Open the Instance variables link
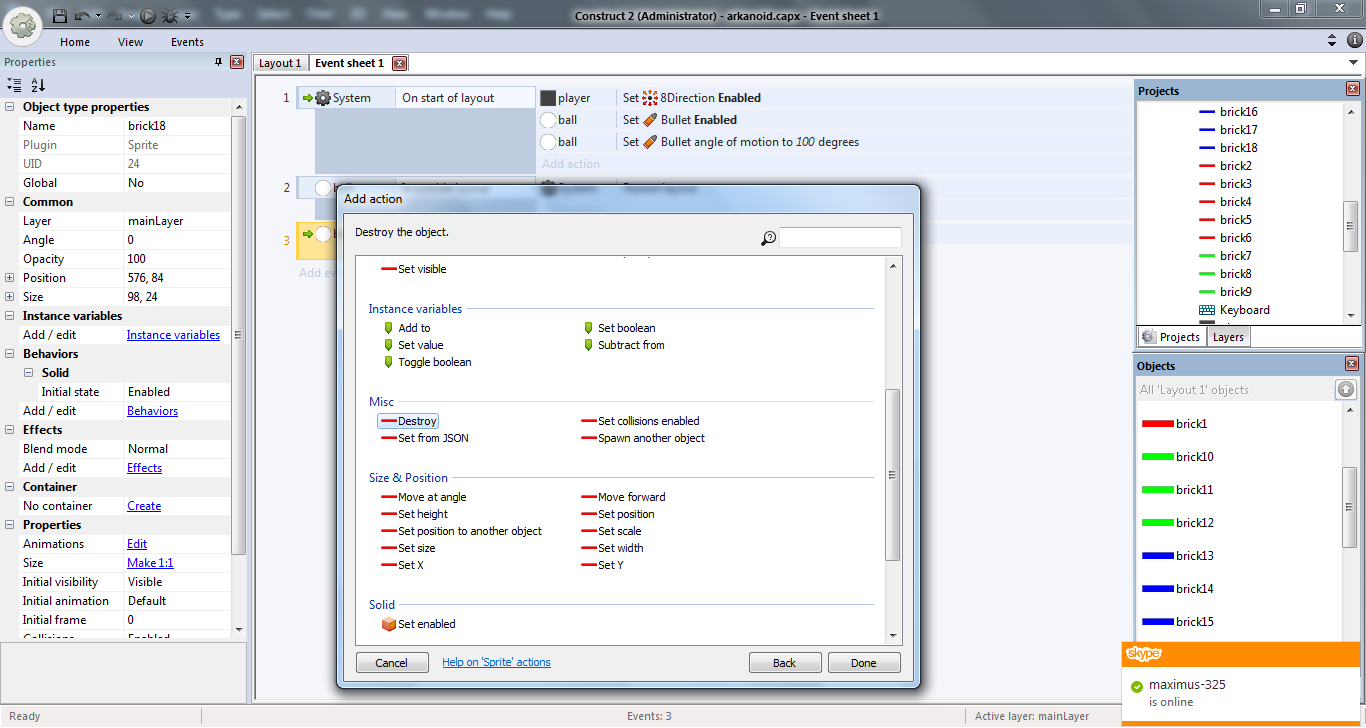1366x728 pixels. tap(173, 335)
